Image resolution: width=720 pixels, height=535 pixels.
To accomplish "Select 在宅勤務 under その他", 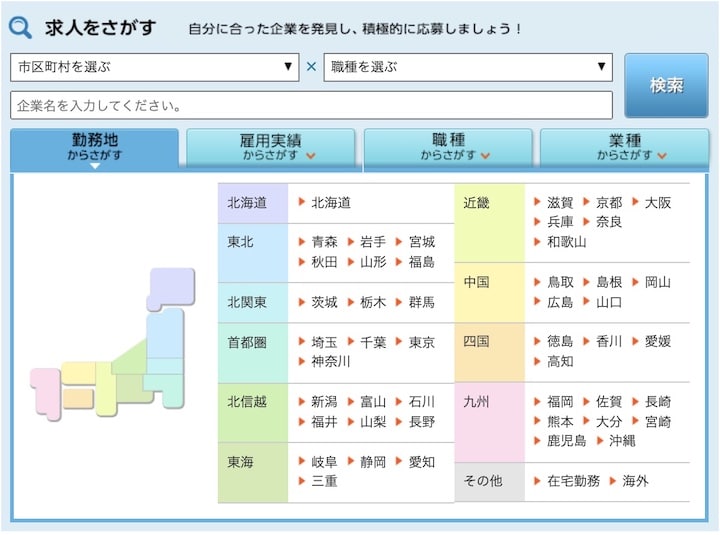I will coord(573,481).
